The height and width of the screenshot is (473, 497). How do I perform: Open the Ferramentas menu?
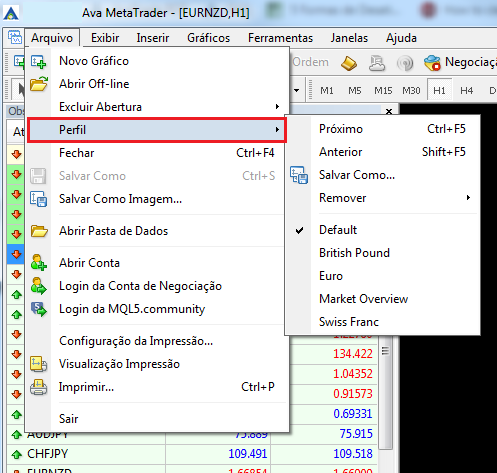pos(280,38)
